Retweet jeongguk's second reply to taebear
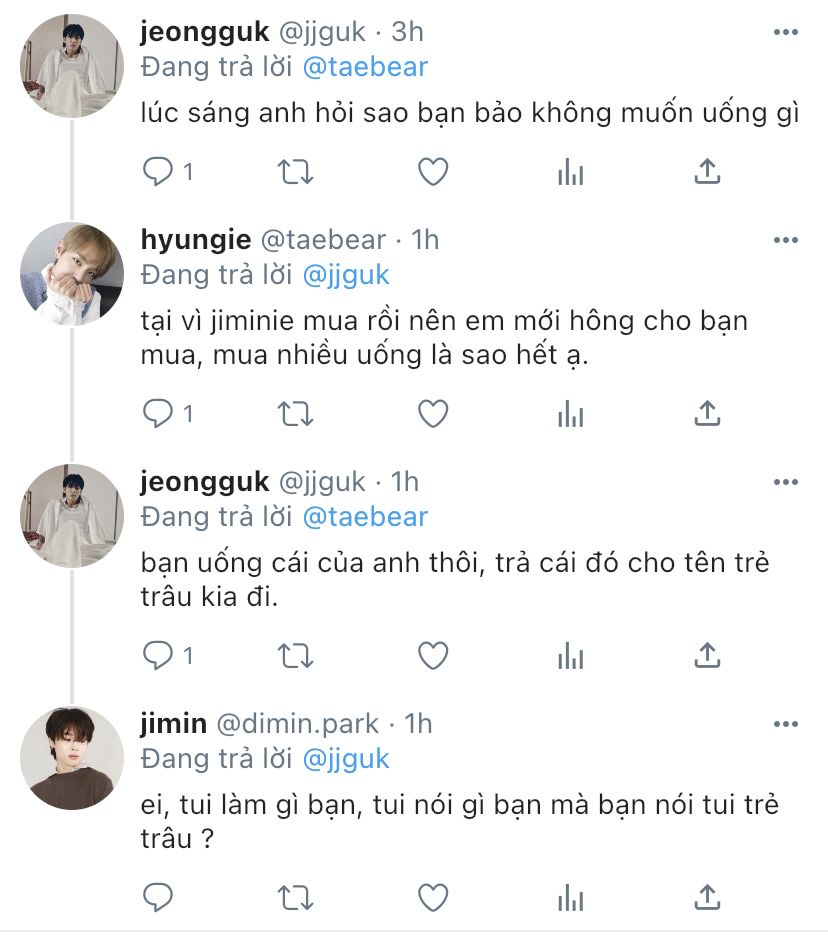This screenshot has width=828, height=941. (x=295, y=655)
